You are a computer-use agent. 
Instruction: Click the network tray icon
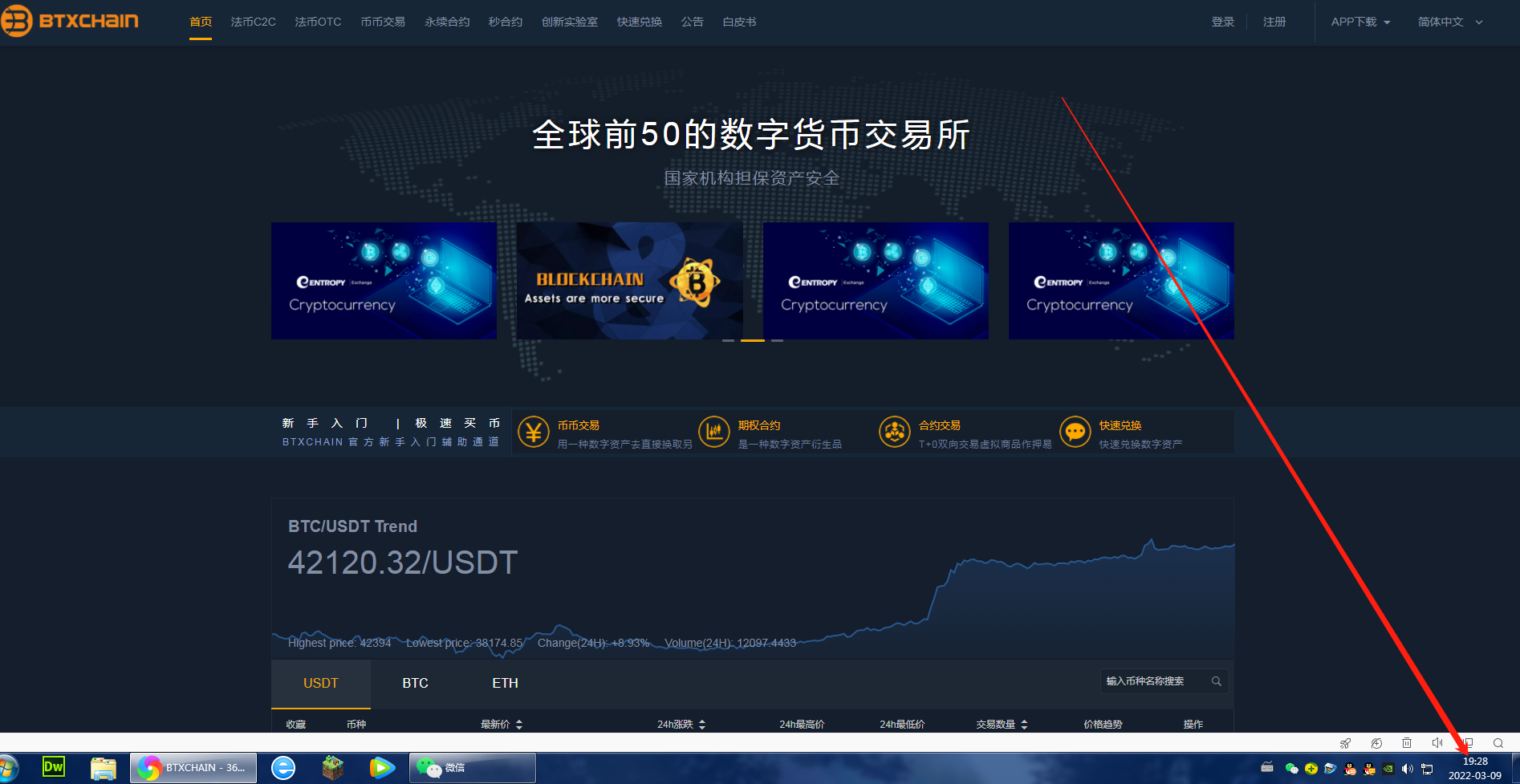[x=1427, y=769]
